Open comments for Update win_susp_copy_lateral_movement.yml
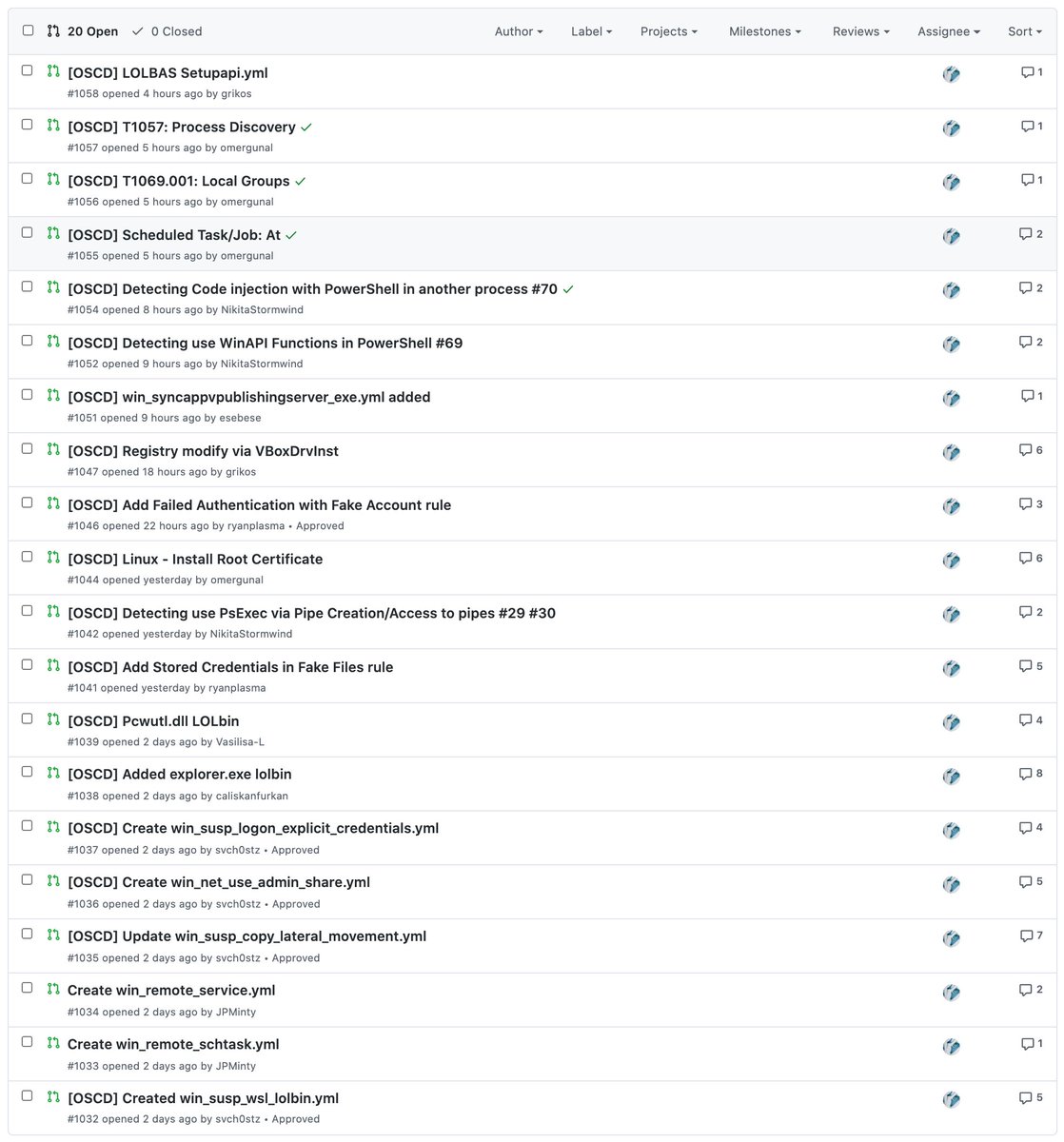This screenshot has width=1064, height=1142. click(1031, 935)
